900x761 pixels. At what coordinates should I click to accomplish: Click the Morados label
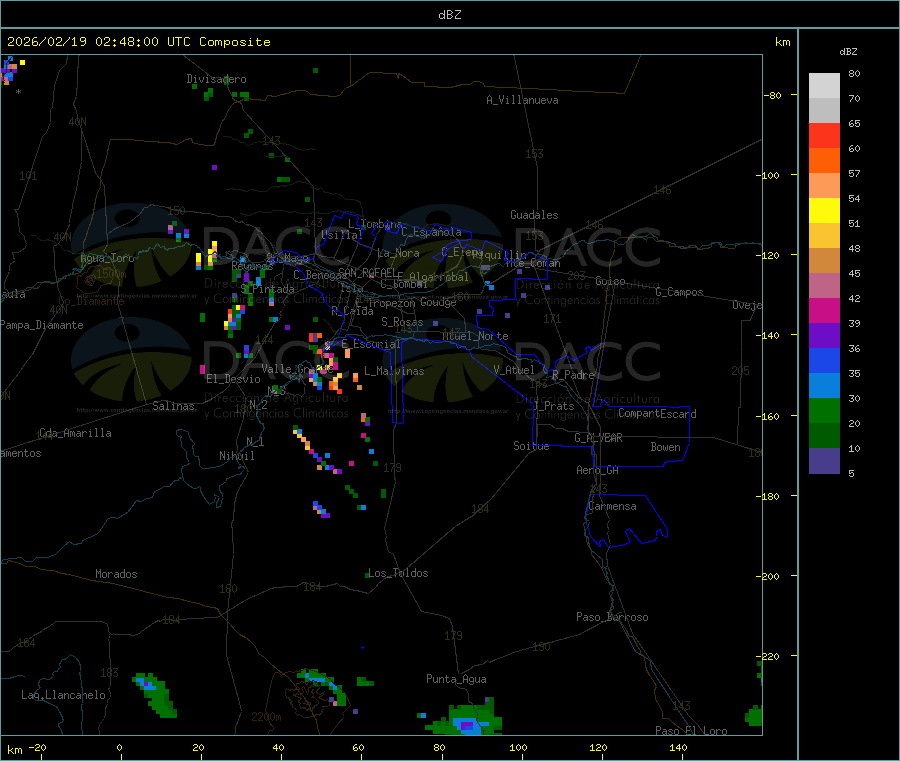click(116, 574)
